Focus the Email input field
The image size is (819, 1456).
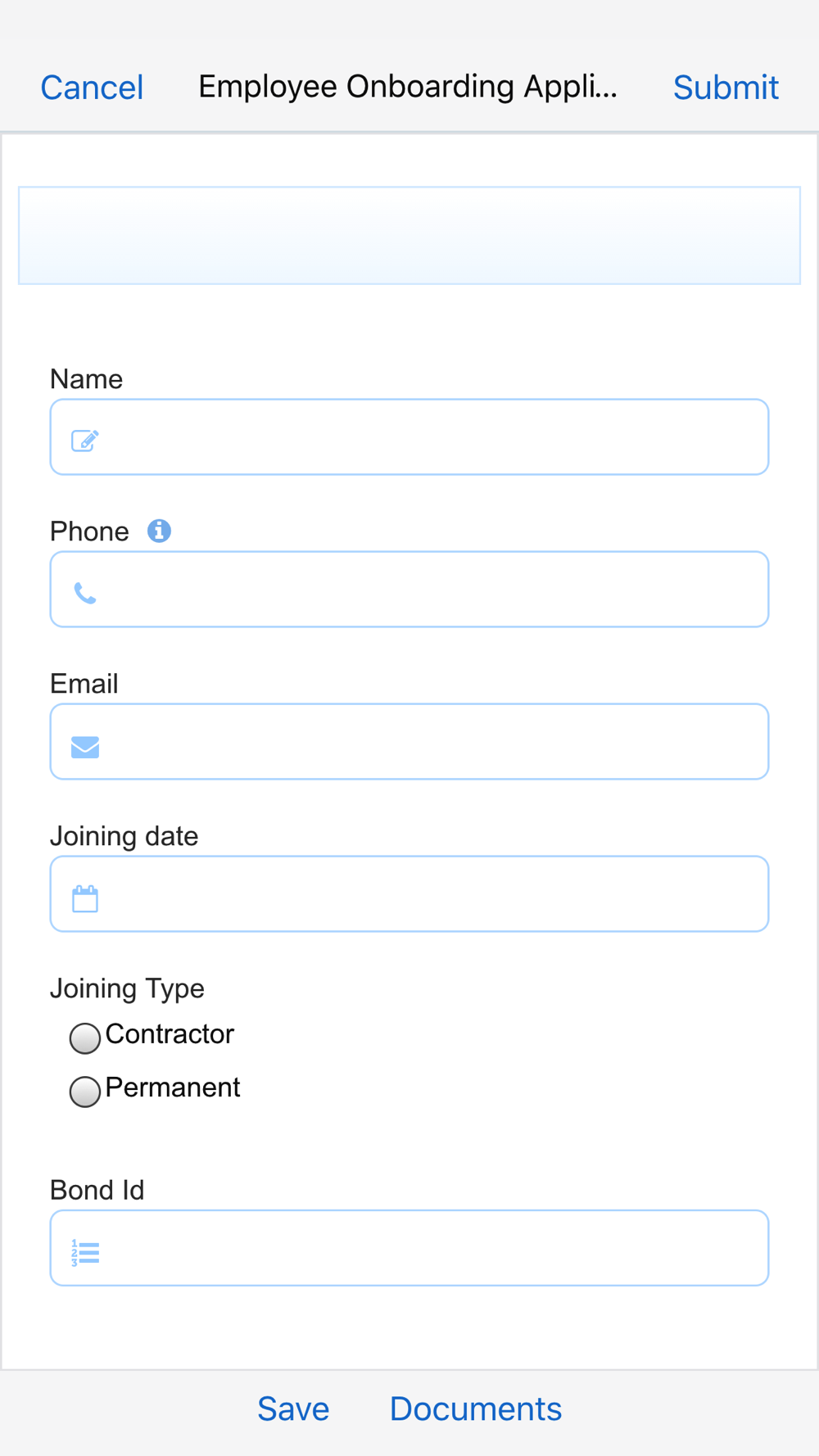tap(409, 742)
